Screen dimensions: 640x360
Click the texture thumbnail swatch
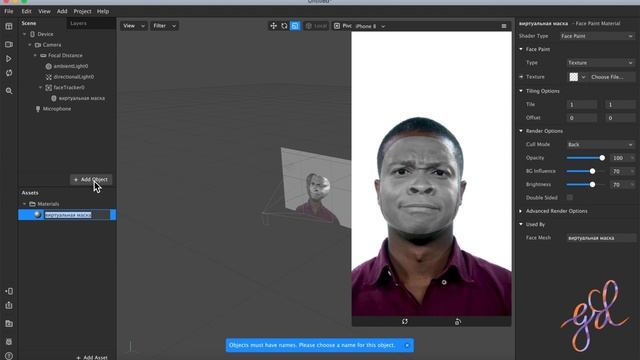(573, 77)
